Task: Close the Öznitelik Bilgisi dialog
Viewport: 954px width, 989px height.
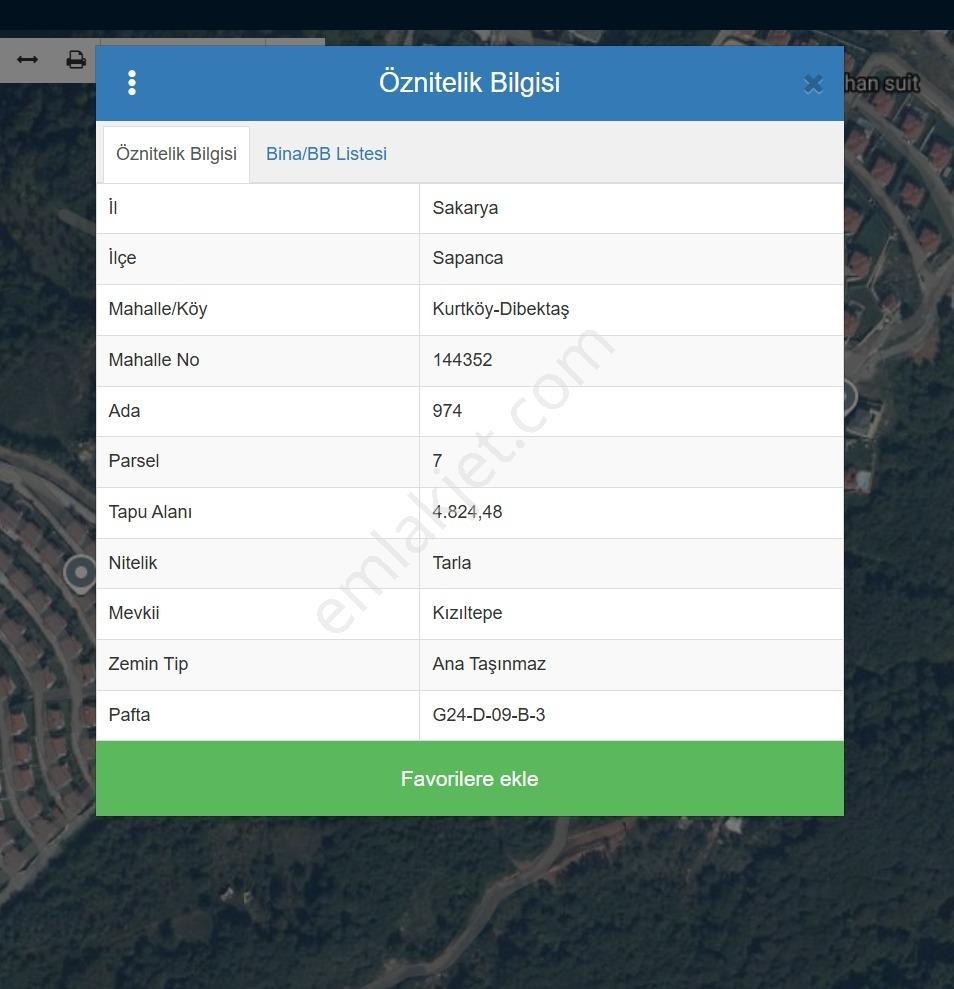Action: [x=813, y=83]
